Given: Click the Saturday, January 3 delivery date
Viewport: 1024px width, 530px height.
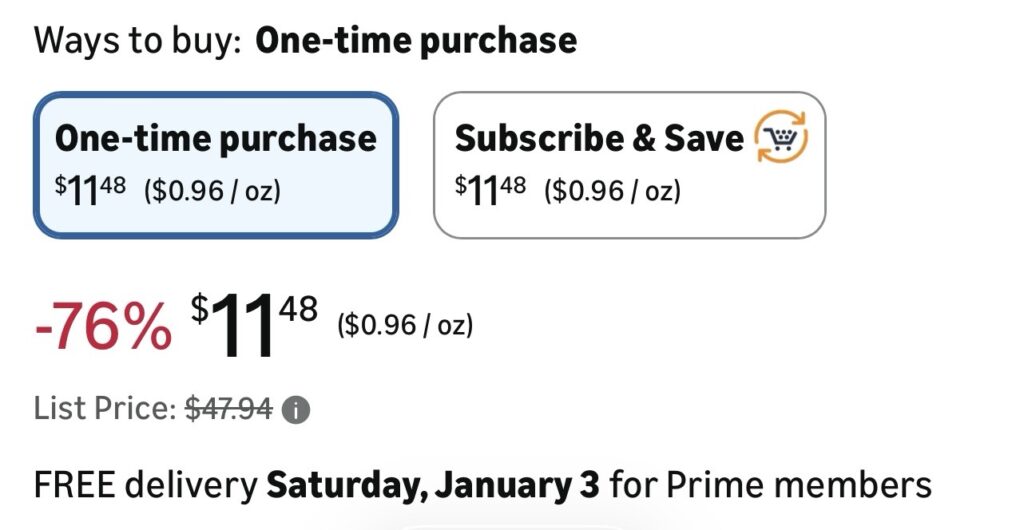Looking at the screenshot, I should (432, 485).
